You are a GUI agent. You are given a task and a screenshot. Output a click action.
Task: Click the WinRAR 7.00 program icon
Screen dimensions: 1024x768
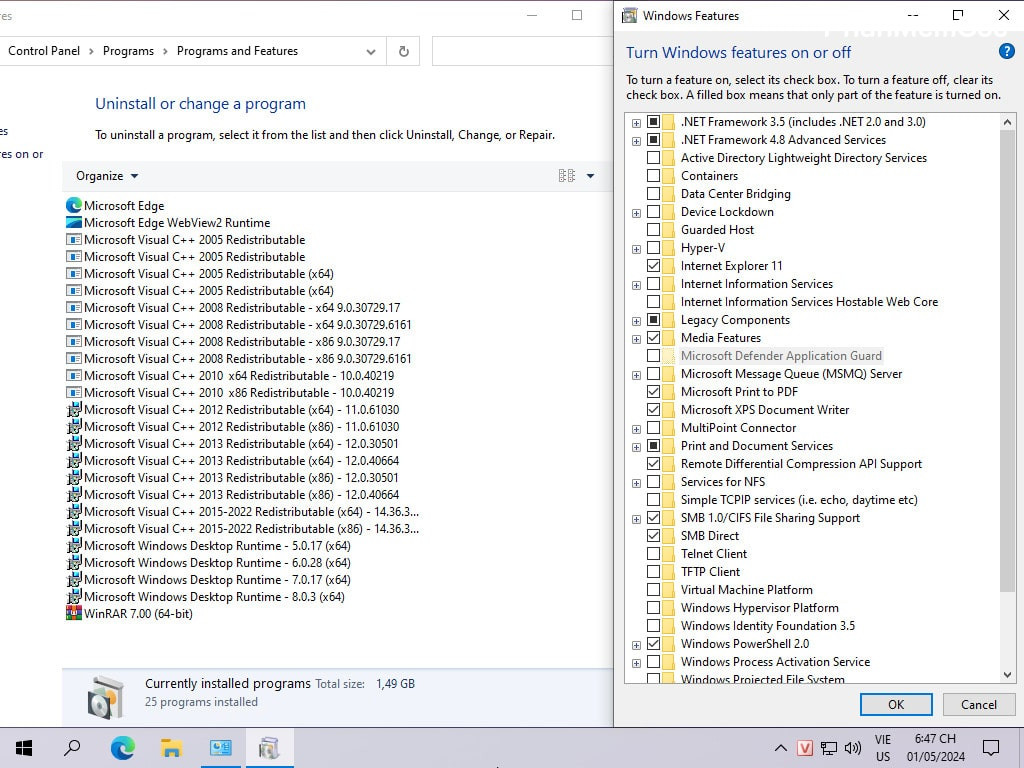point(74,614)
